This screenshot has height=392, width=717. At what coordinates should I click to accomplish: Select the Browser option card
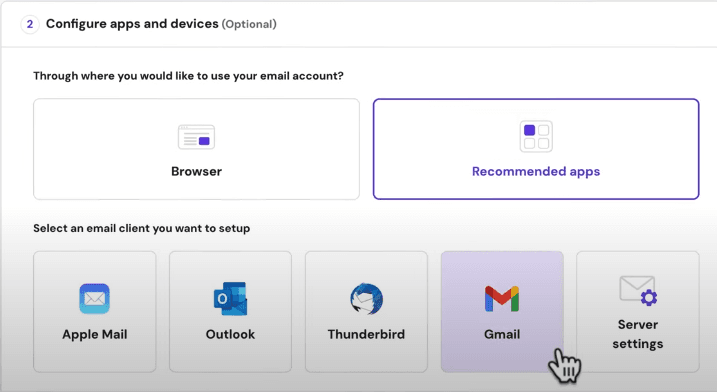pyautogui.click(x=196, y=149)
